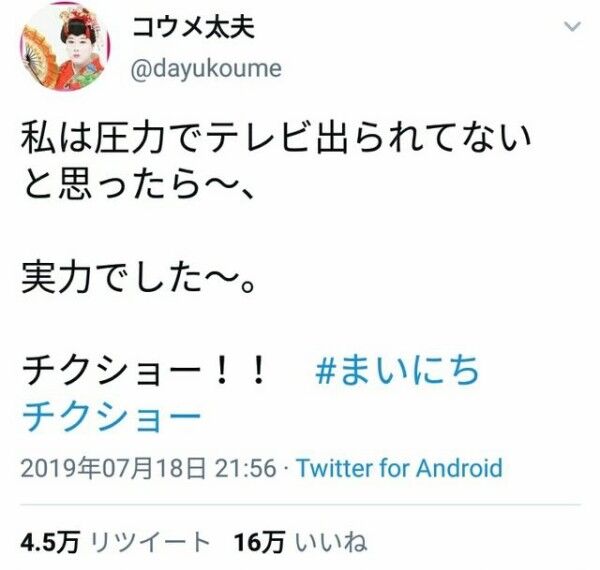
Task: Click the tweet line と思ったら〜、
Action: [138, 186]
